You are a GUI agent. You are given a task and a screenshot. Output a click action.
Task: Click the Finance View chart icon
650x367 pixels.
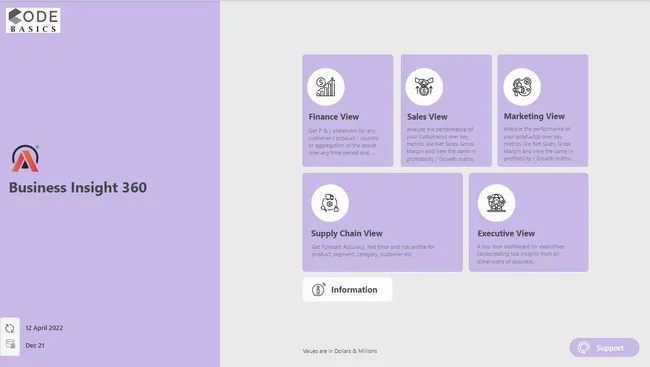coord(326,87)
